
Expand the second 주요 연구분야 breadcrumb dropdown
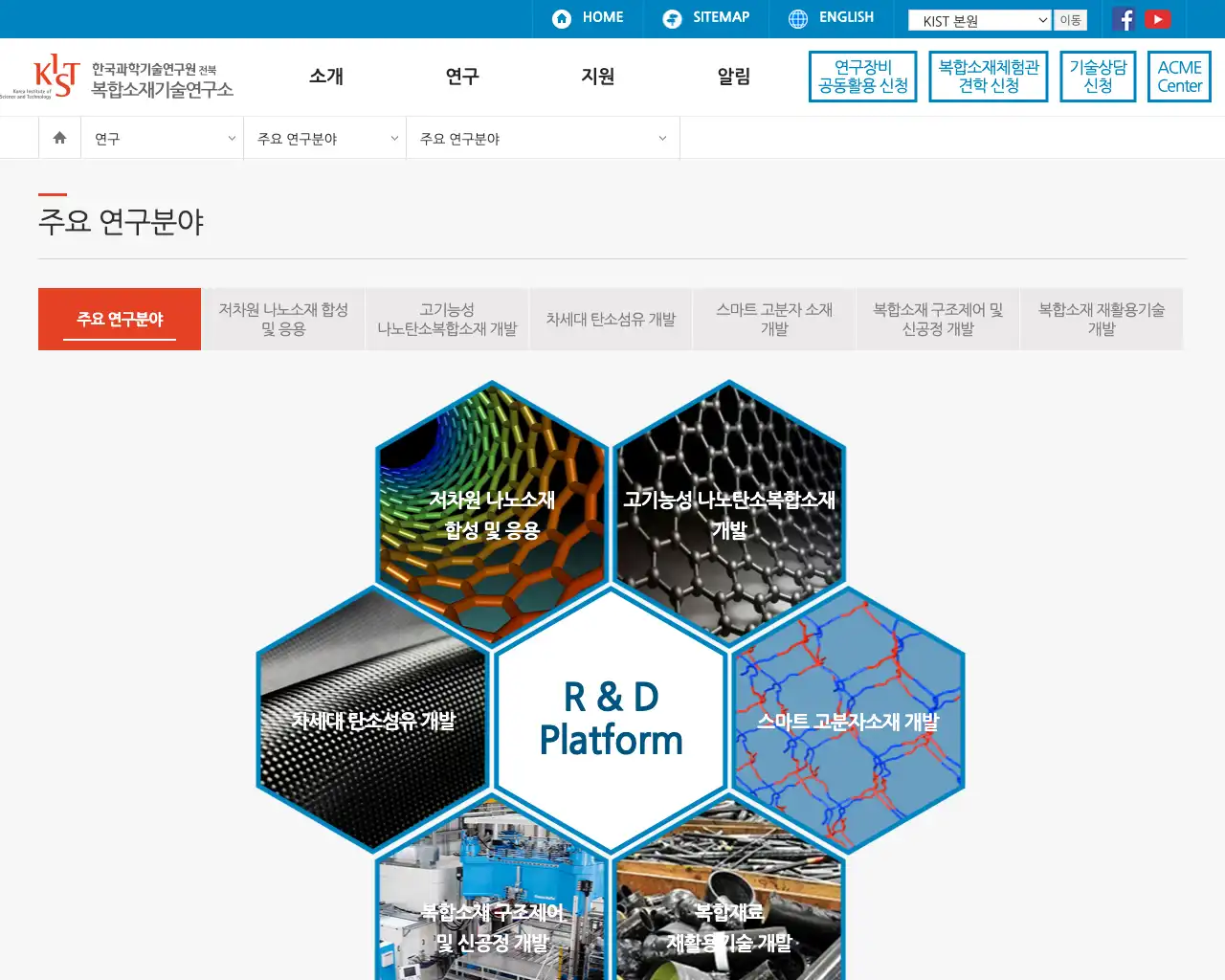tap(325, 139)
